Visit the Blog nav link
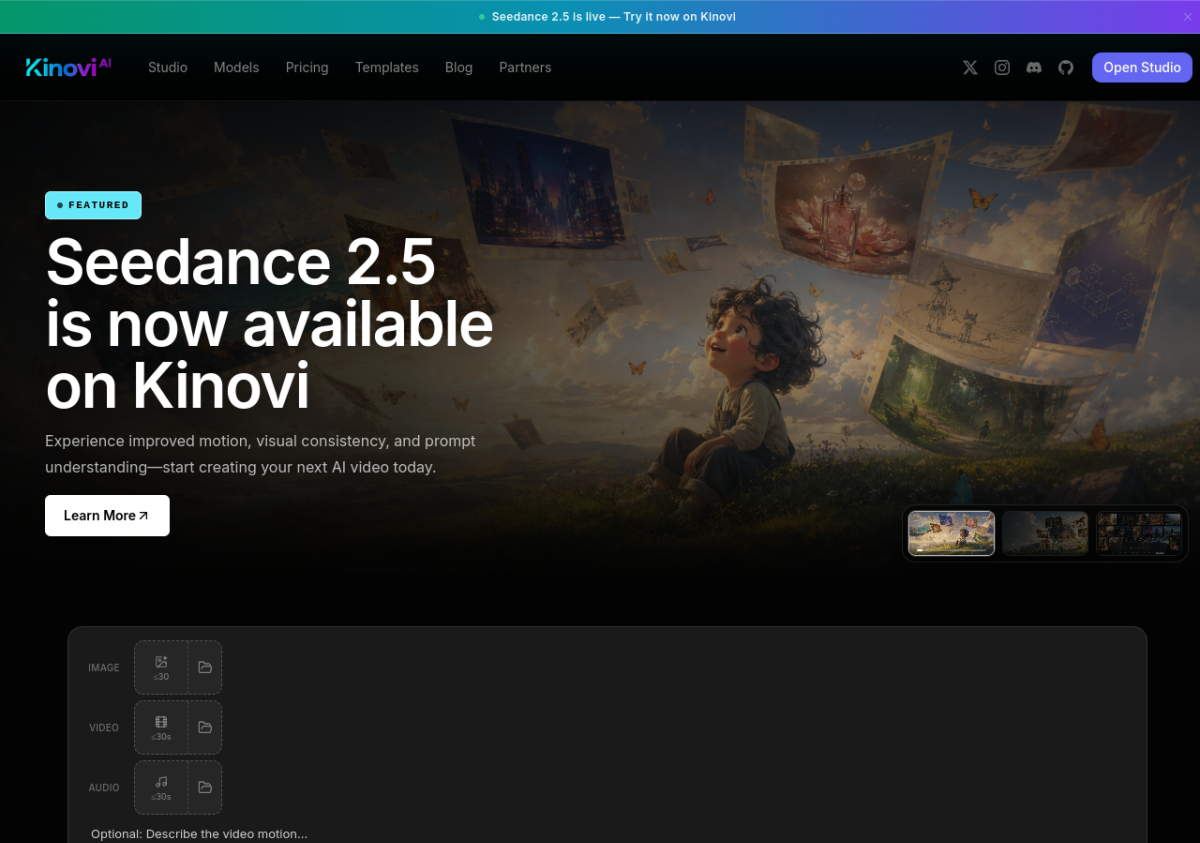The width and height of the screenshot is (1200, 843). [x=459, y=68]
